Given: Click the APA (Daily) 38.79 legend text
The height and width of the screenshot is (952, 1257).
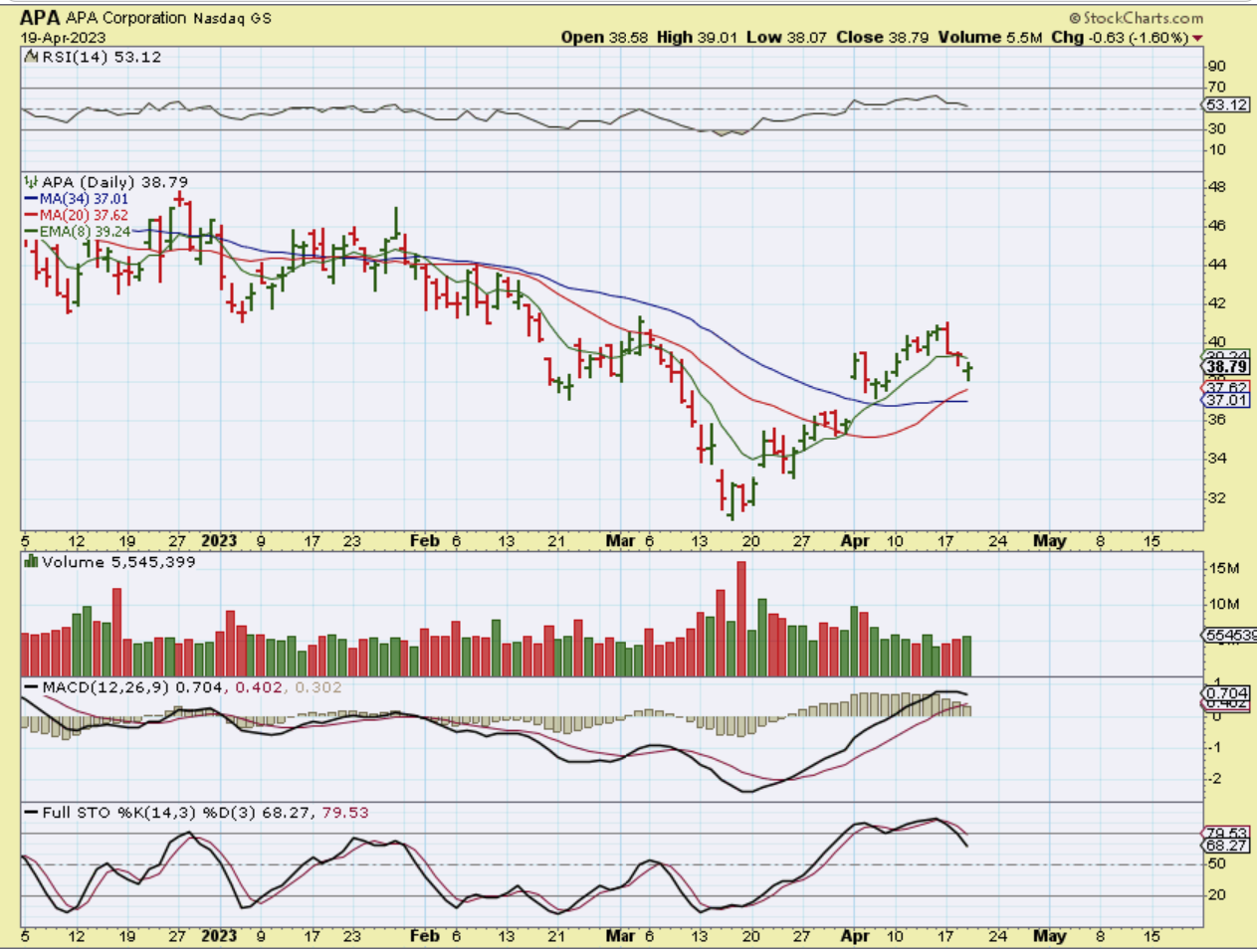Looking at the screenshot, I should (114, 182).
